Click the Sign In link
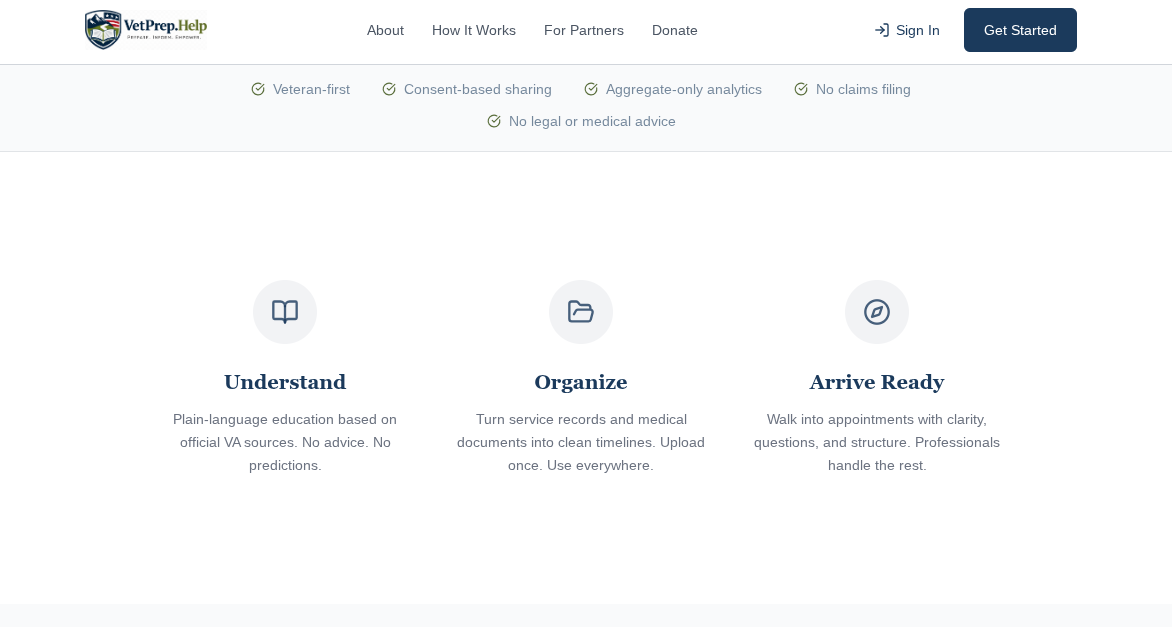 click(x=917, y=30)
